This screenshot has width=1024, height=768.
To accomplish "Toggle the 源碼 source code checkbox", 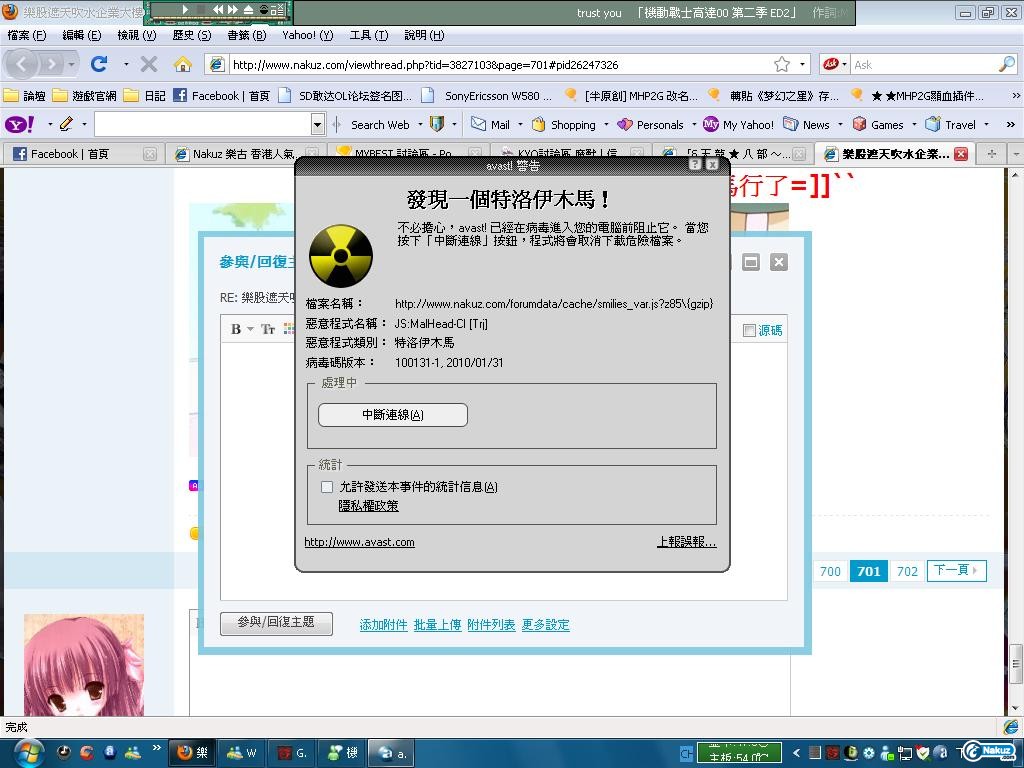I will click(749, 330).
